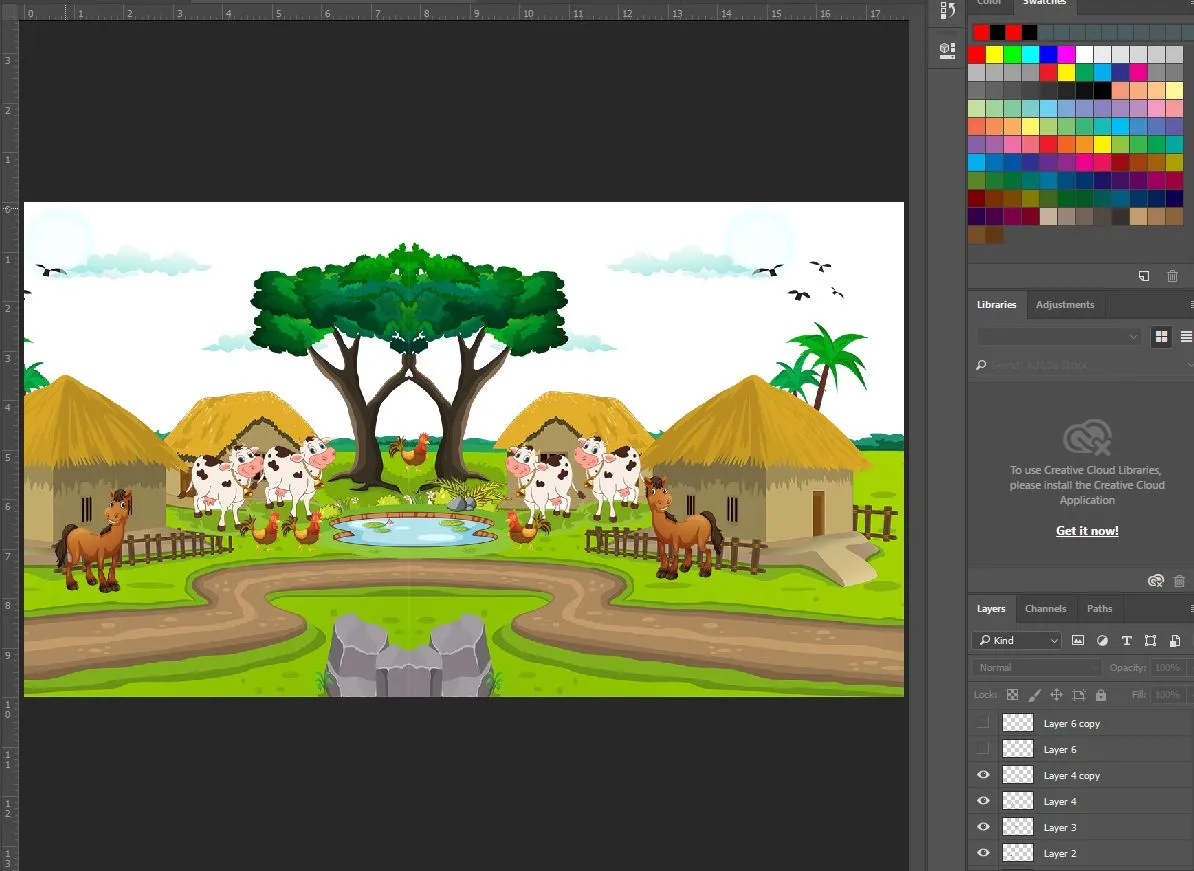The image size is (1194, 871).
Task: Filter layers by pixel type icon
Action: [1078, 640]
